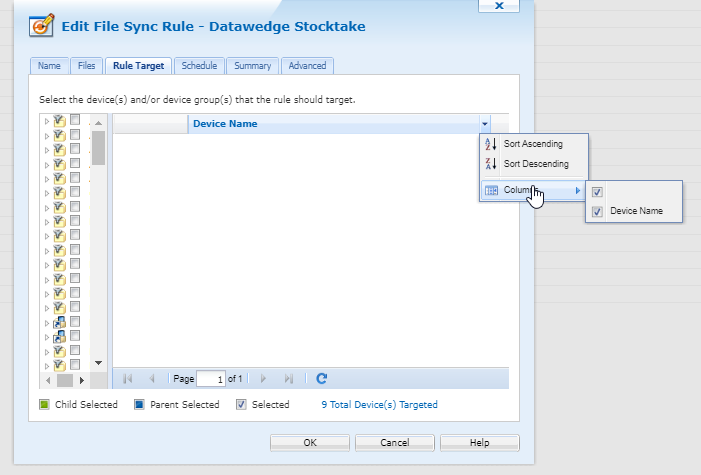
Task: Click the OK button
Action: tap(310, 442)
